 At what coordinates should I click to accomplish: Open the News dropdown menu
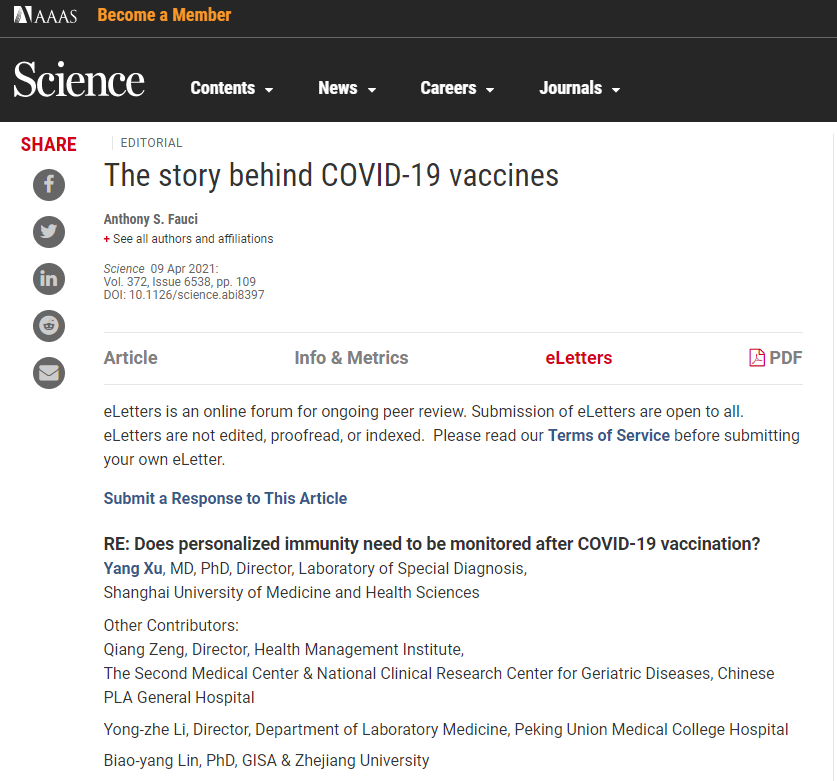[x=347, y=88]
